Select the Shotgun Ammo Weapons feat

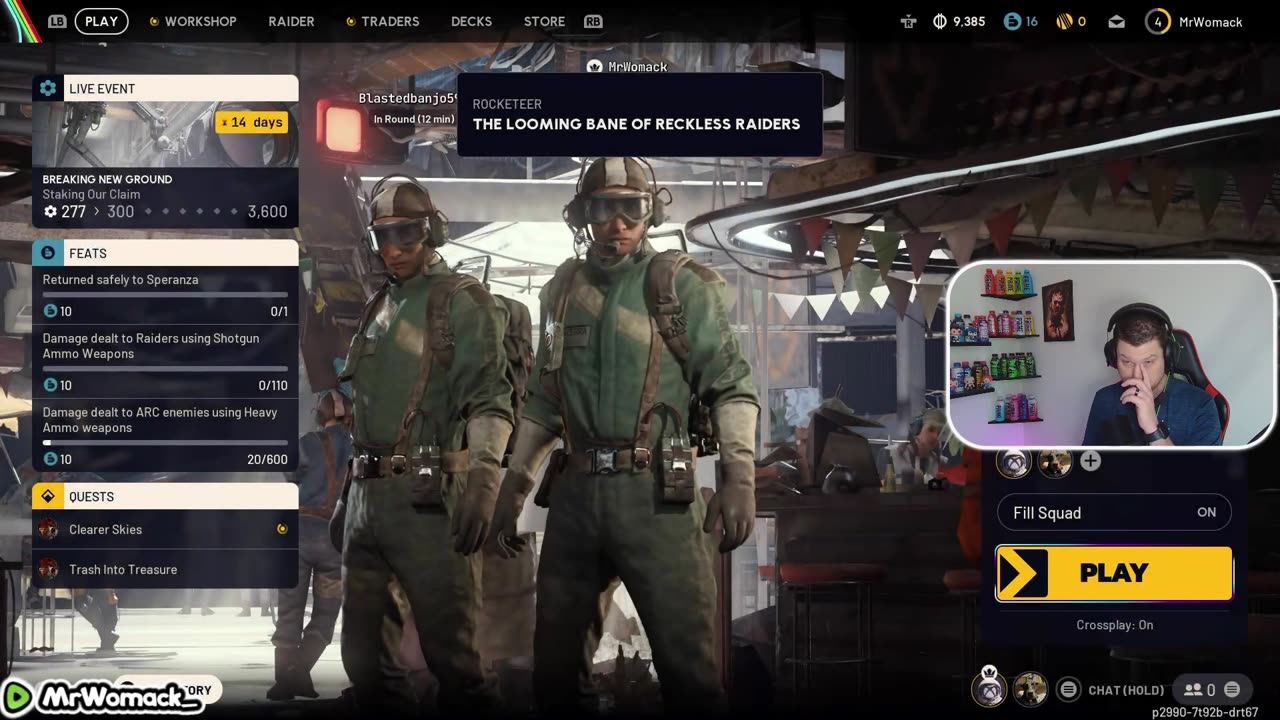pos(165,360)
